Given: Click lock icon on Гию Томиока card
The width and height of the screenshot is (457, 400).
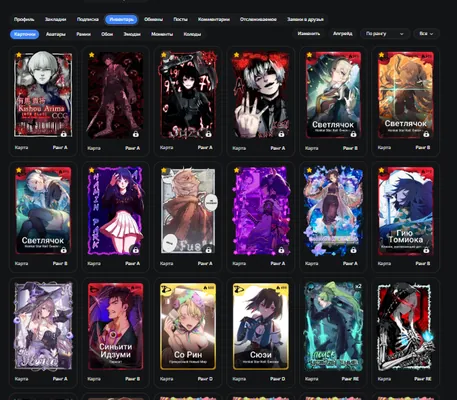Looking at the screenshot, I should (426, 250).
